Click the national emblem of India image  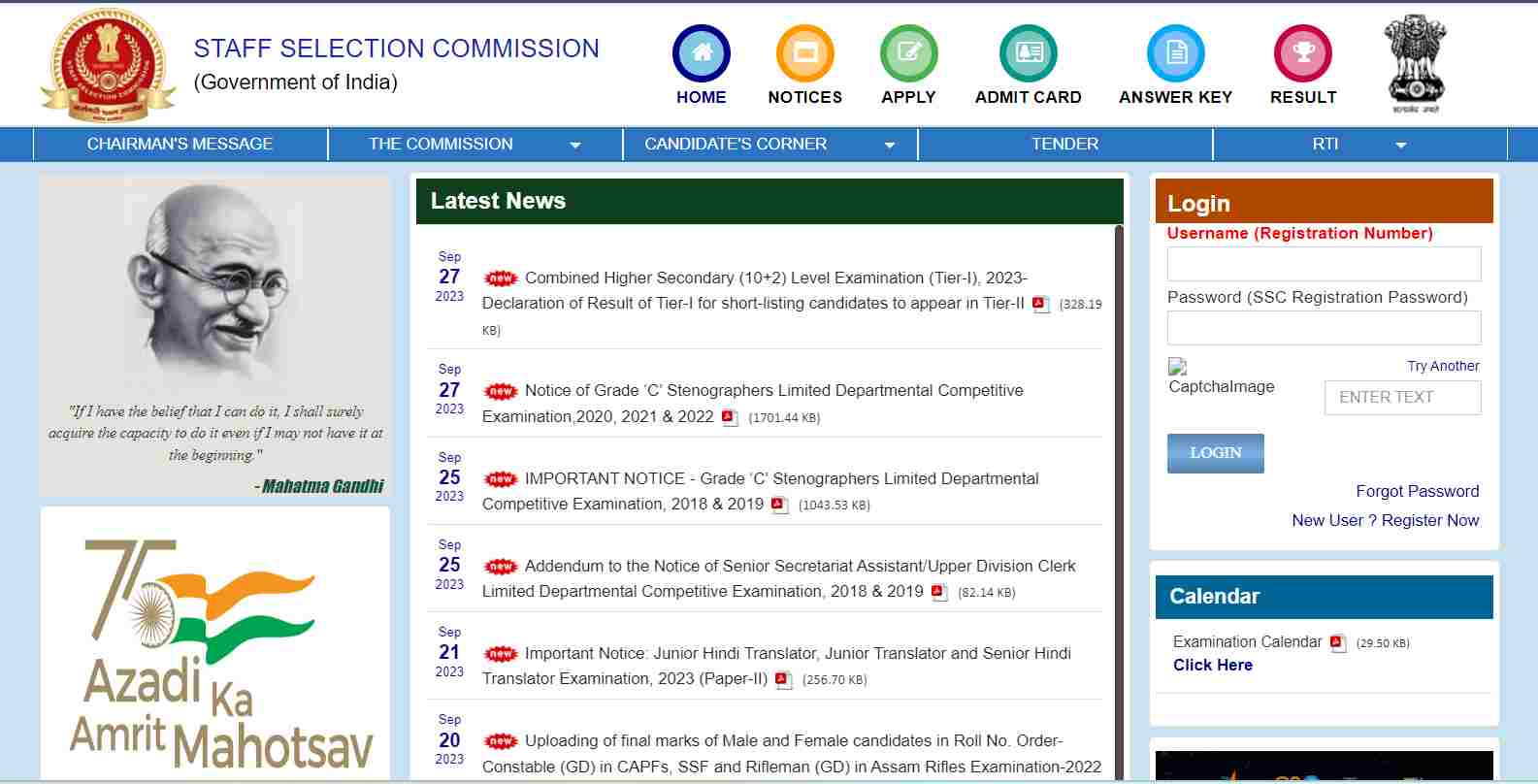point(1416,63)
